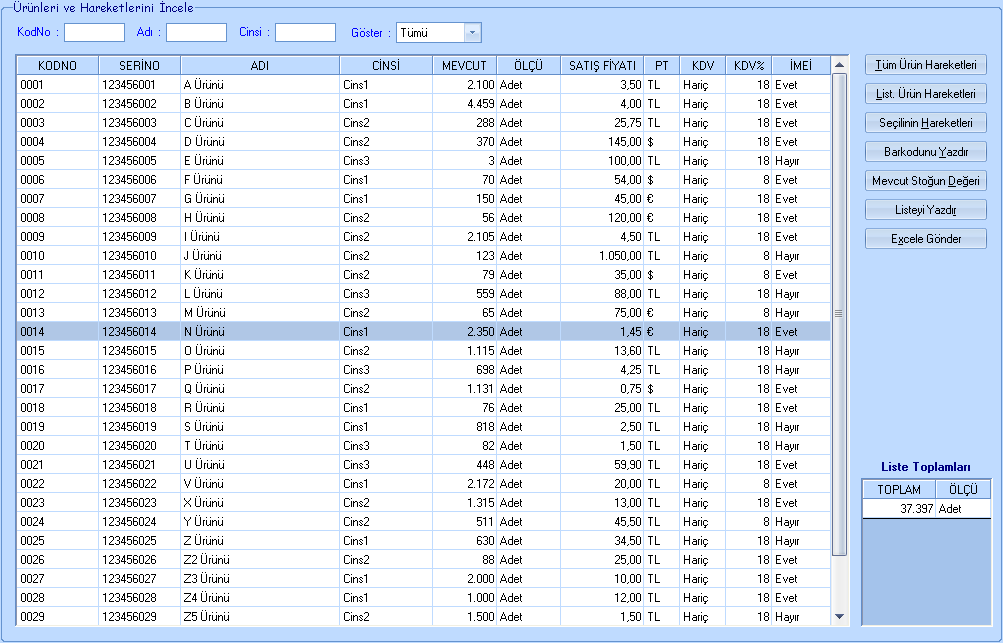Select O Ürünü in the table

point(423,351)
